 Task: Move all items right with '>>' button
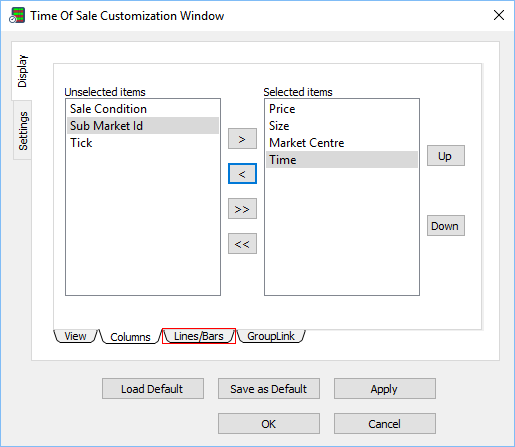tap(242, 209)
